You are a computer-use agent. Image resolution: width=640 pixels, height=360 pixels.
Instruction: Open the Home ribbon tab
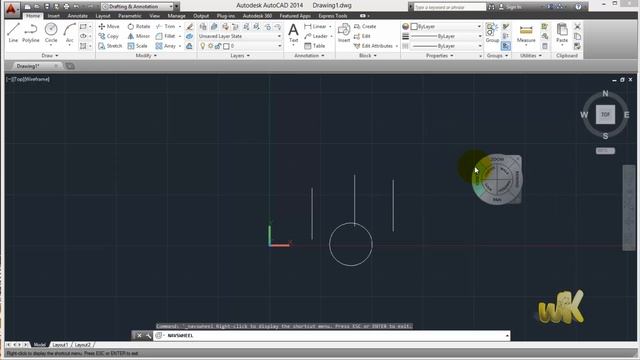click(x=33, y=16)
